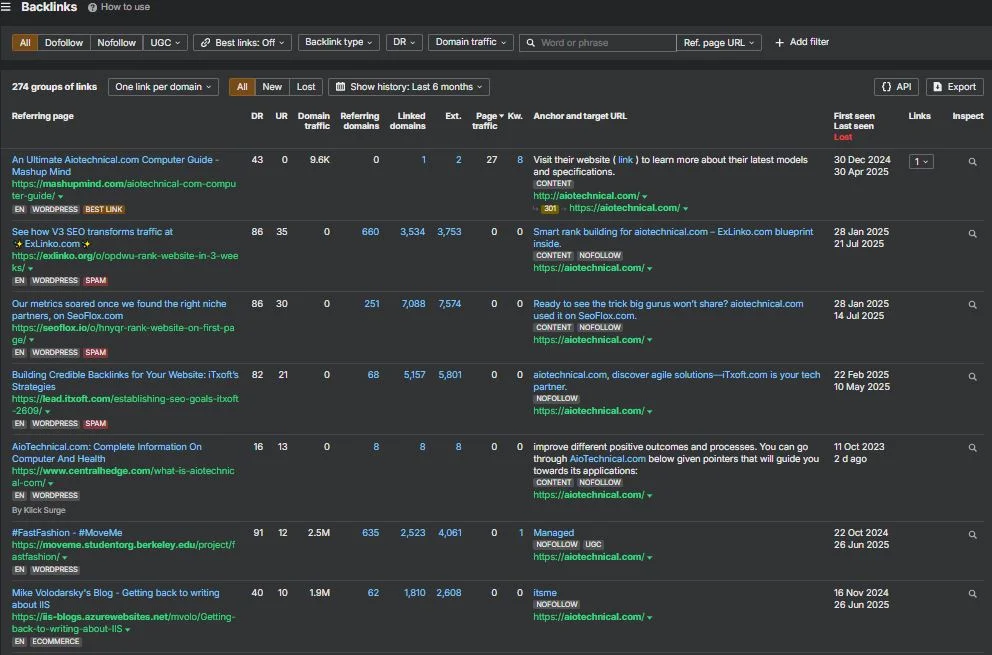Click the 301 redirect badge
The image size is (992, 655).
(x=550, y=208)
